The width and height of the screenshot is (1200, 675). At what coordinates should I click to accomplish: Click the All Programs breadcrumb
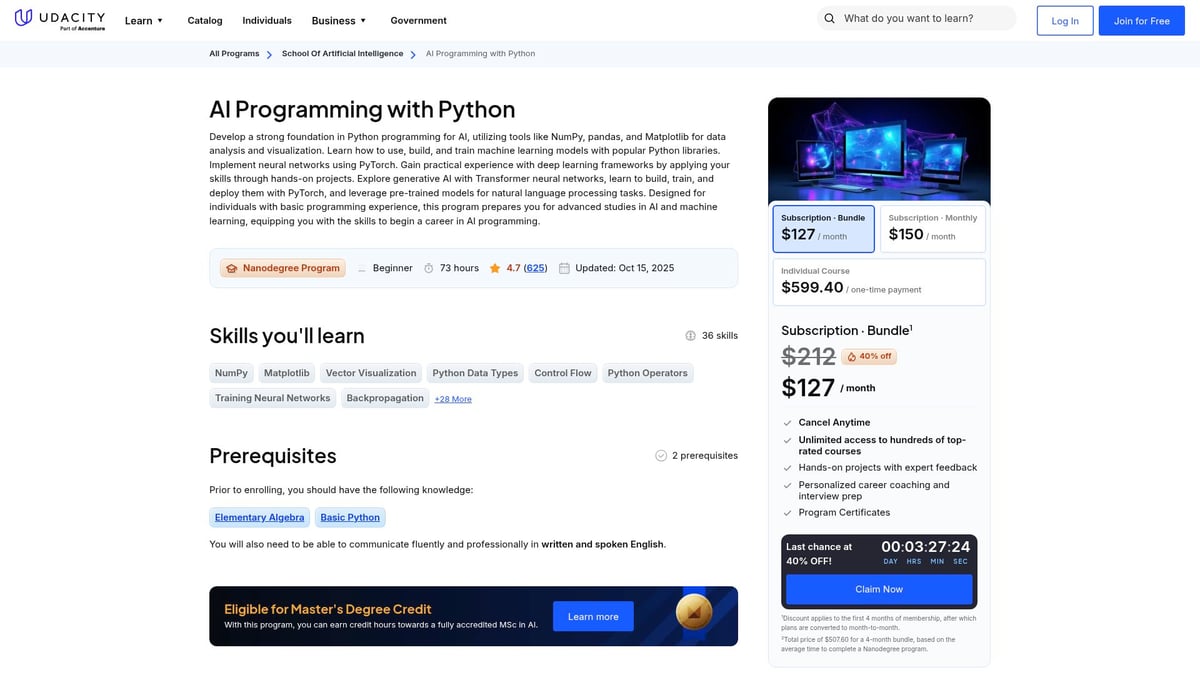(234, 54)
